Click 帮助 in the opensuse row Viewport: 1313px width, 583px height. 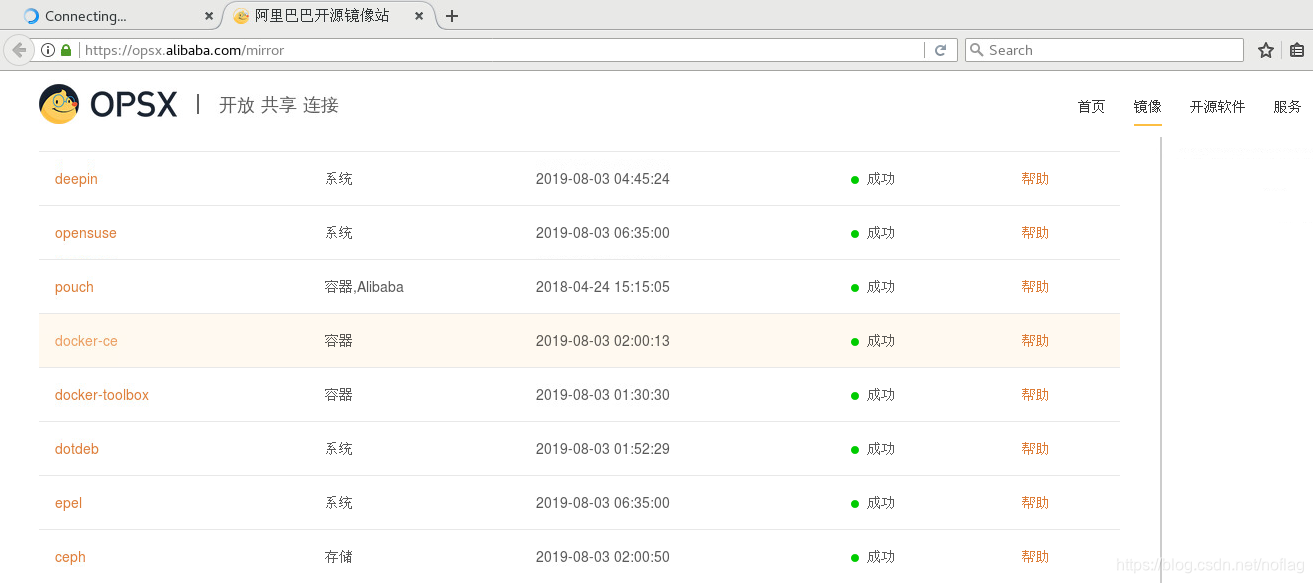click(x=1035, y=233)
